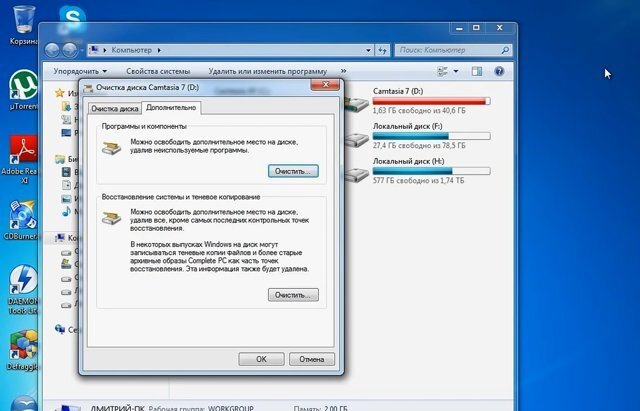Click Local disk (F:) usage bar
Screen dimensions: 640x411
pos(431,136)
